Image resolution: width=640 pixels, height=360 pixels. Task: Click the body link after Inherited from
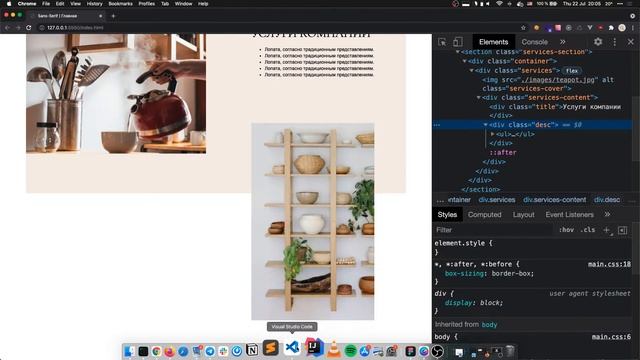click(x=489, y=325)
